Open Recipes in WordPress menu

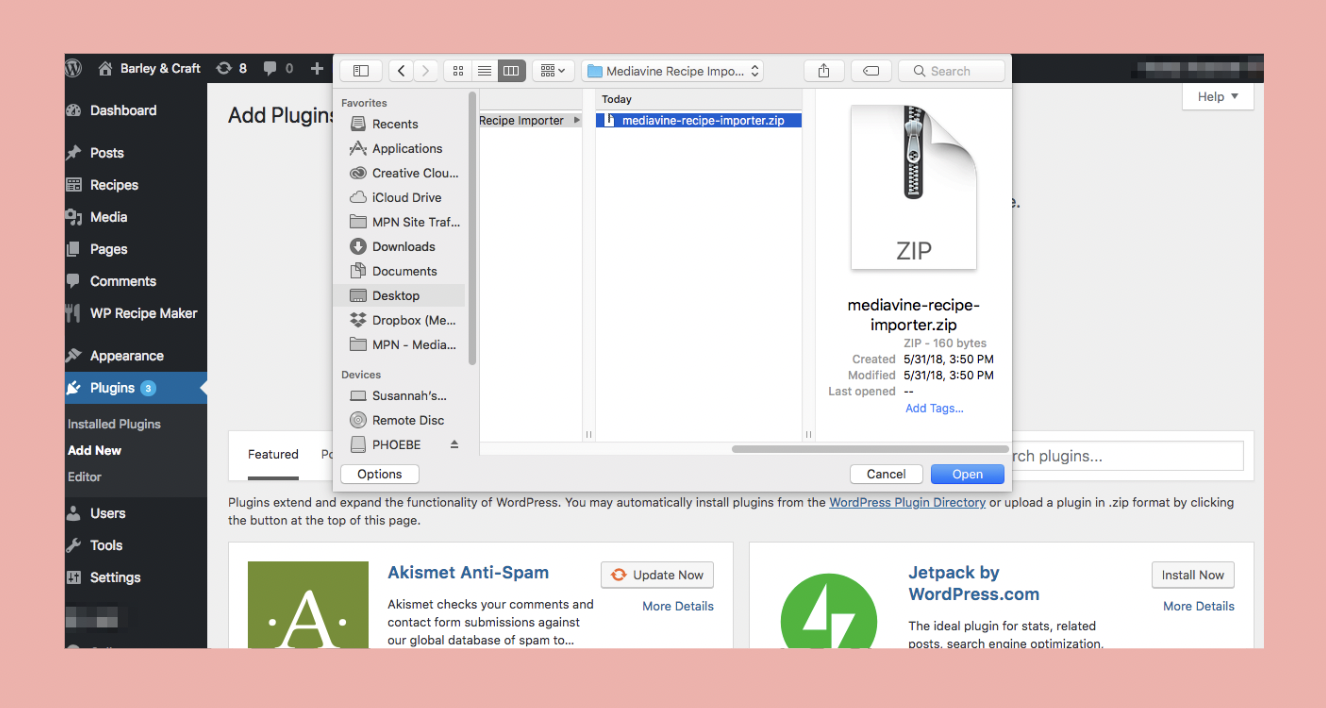click(114, 185)
